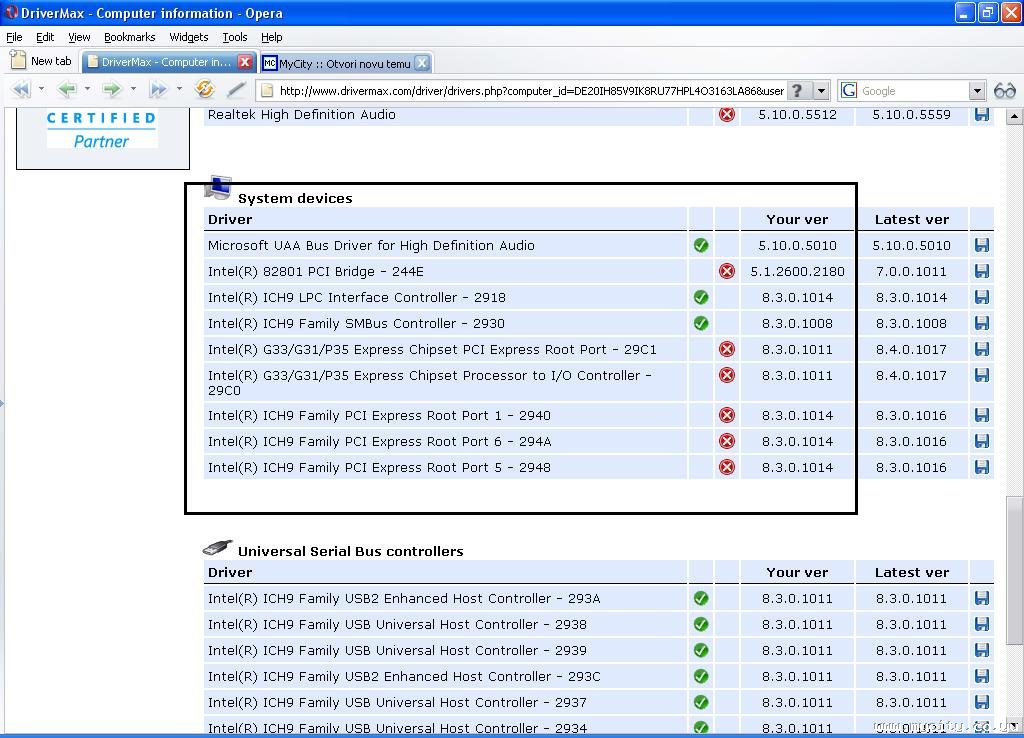This screenshot has width=1024, height=738.
Task: Open address bar URL history dropdown
Action: click(x=822, y=91)
